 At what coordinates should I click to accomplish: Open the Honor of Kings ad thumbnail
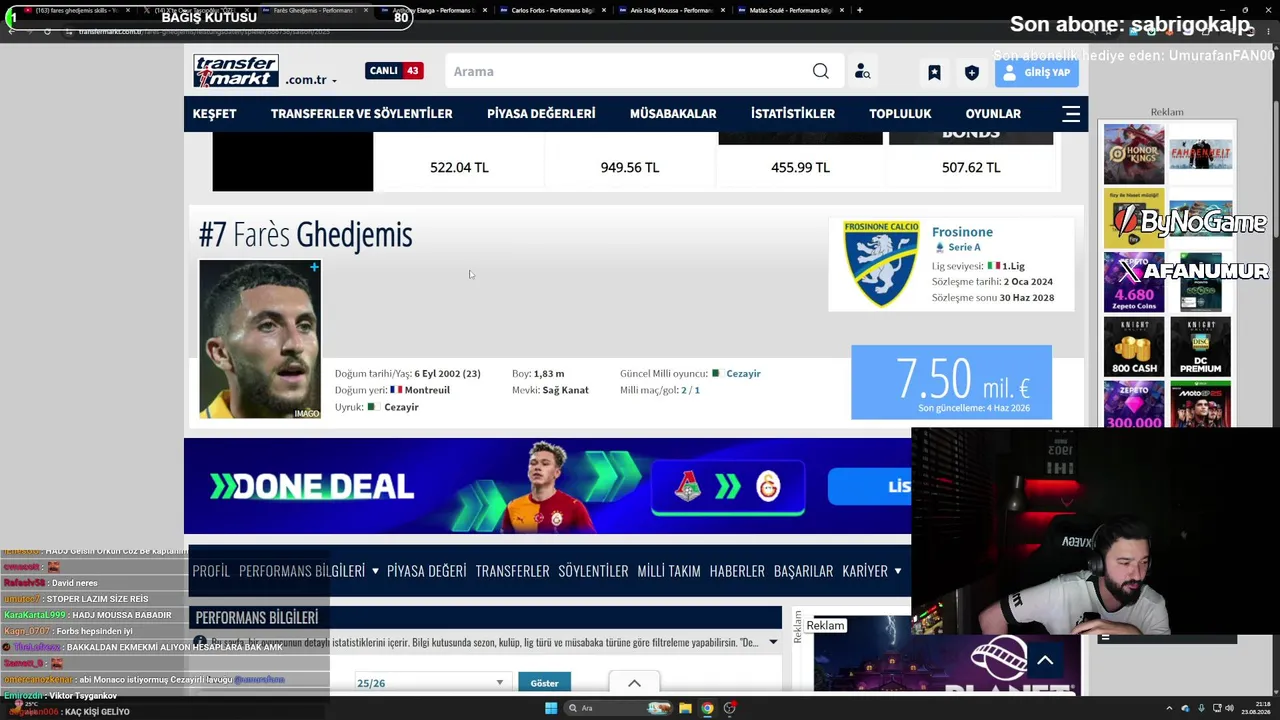[x=1134, y=154]
